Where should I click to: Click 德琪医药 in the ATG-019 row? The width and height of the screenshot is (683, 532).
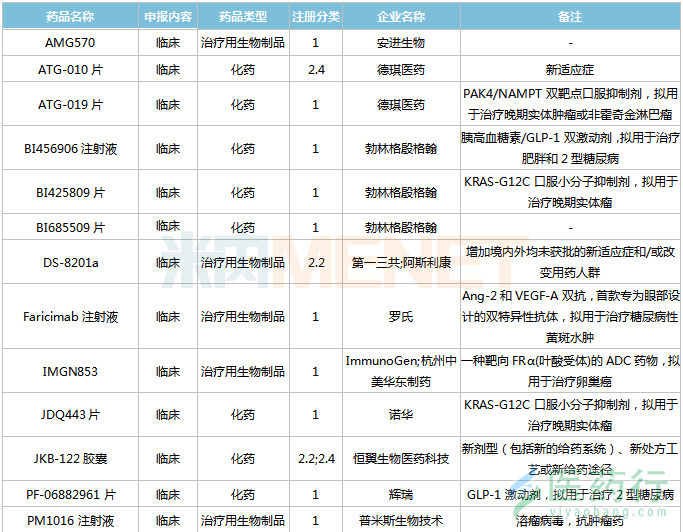(401, 105)
